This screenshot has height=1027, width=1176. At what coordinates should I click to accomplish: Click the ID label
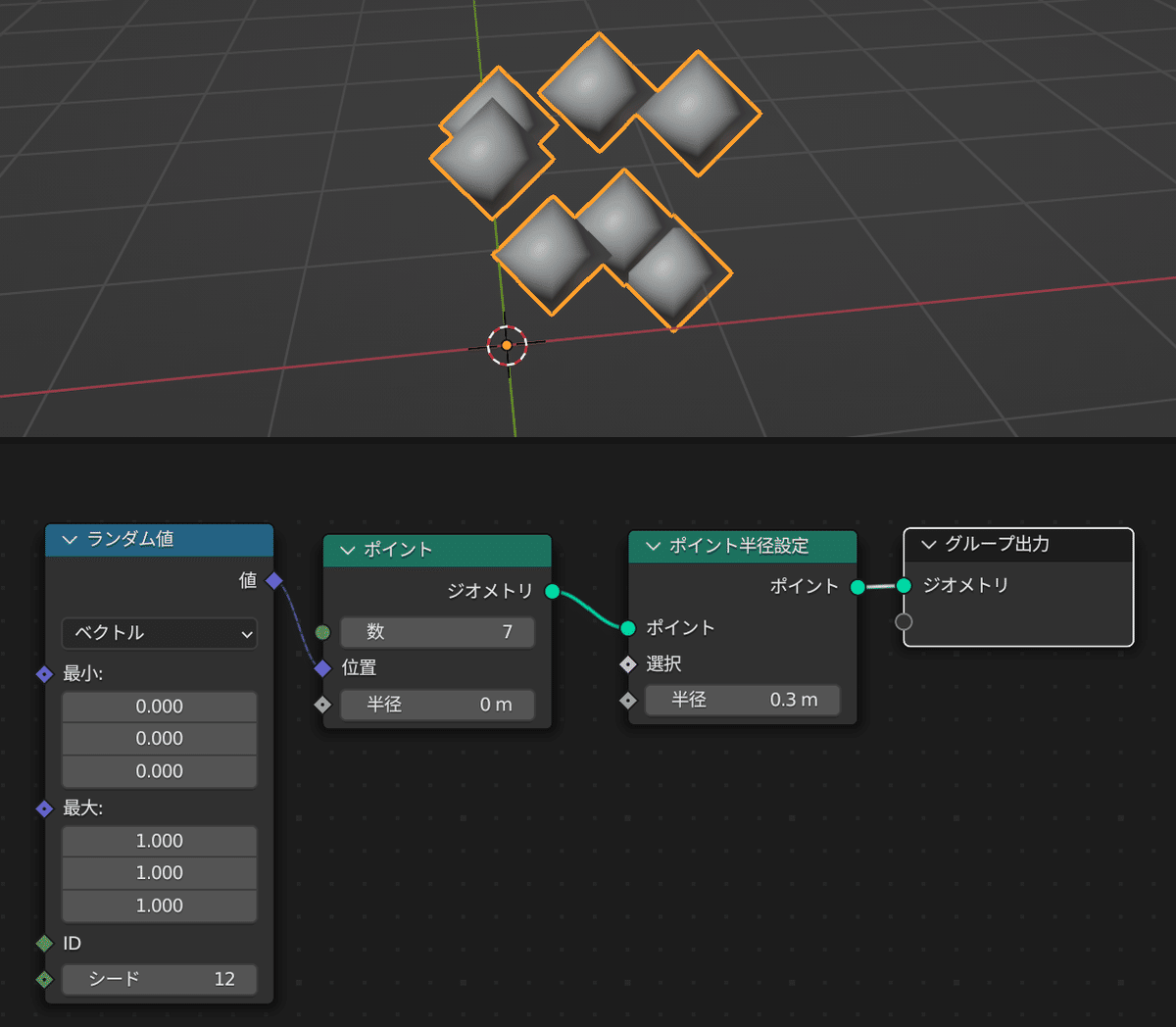point(73,944)
